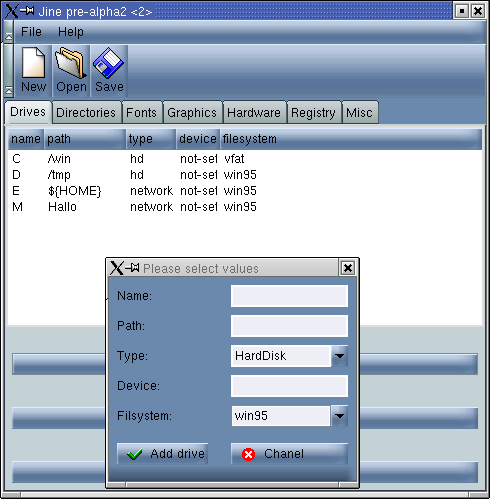Switch to the Hardware tab

point(254,112)
